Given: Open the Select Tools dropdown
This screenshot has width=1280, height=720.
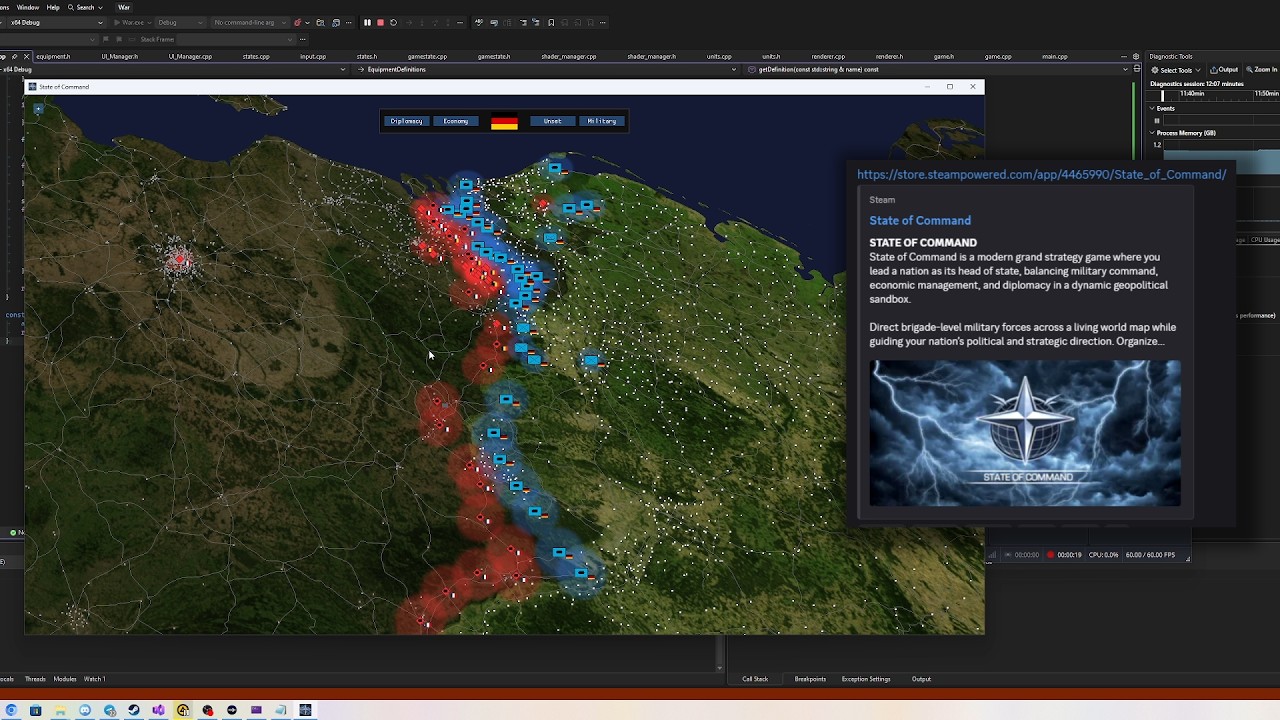Looking at the screenshot, I should tap(1175, 70).
